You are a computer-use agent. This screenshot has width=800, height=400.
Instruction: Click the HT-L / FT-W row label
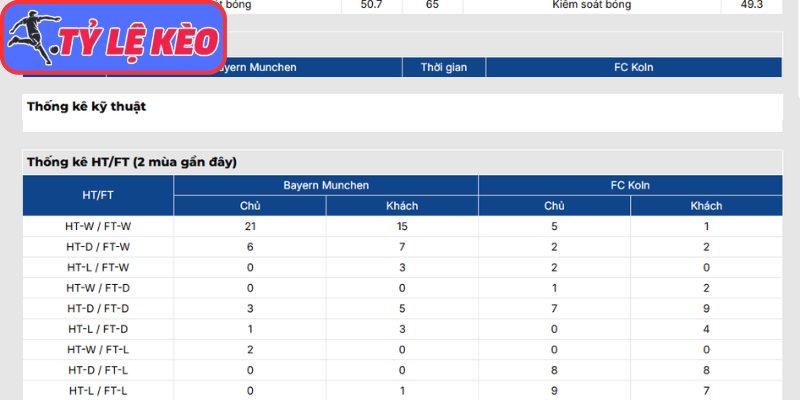point(98,267)
